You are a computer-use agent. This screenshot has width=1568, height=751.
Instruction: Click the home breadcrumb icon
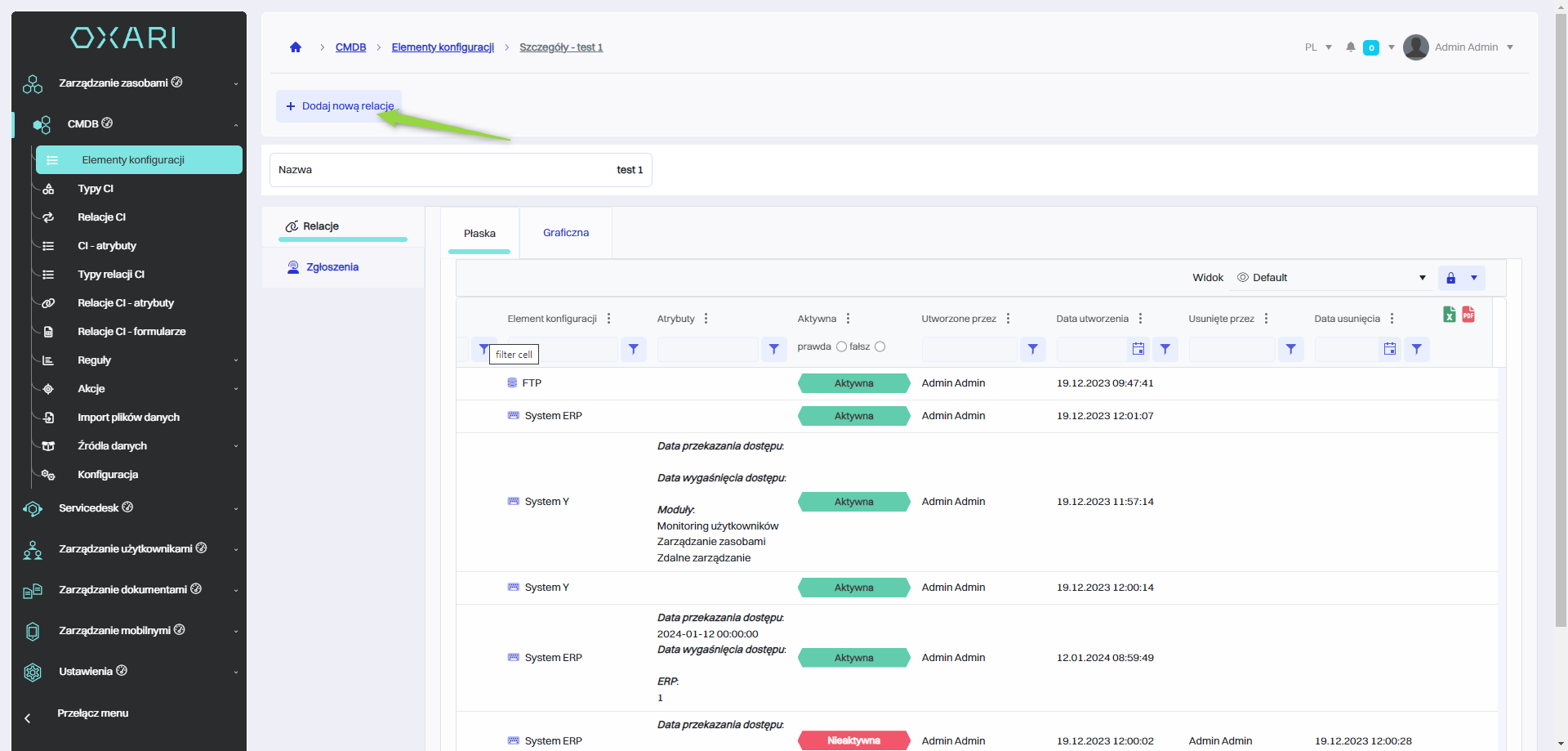click(x=296, y=47)
